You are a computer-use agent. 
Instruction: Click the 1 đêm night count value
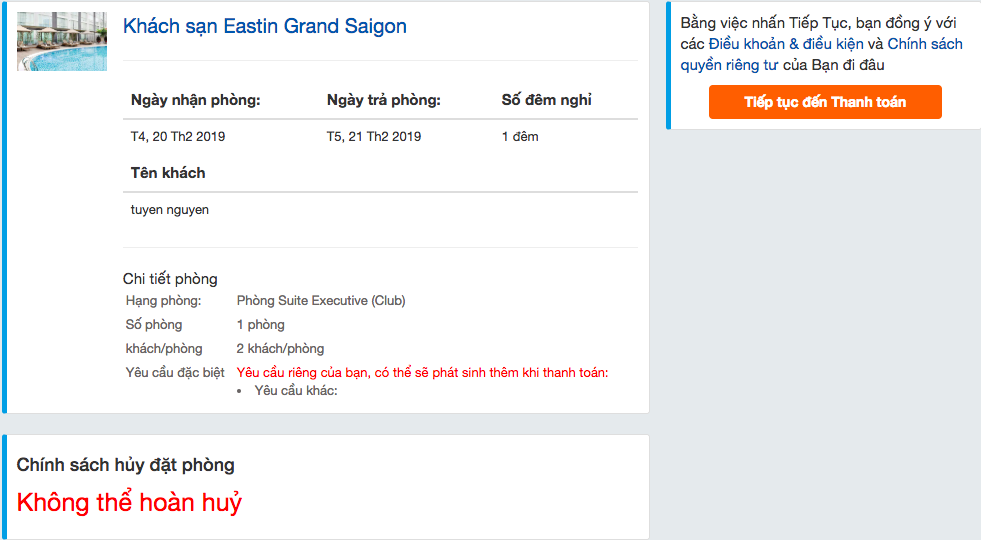(x=520, y=137)
